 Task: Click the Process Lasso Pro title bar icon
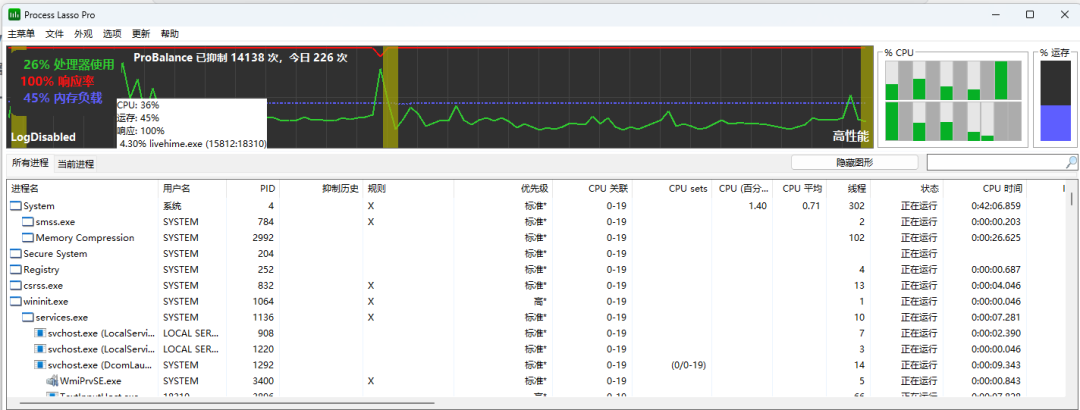tap(14, 14)
